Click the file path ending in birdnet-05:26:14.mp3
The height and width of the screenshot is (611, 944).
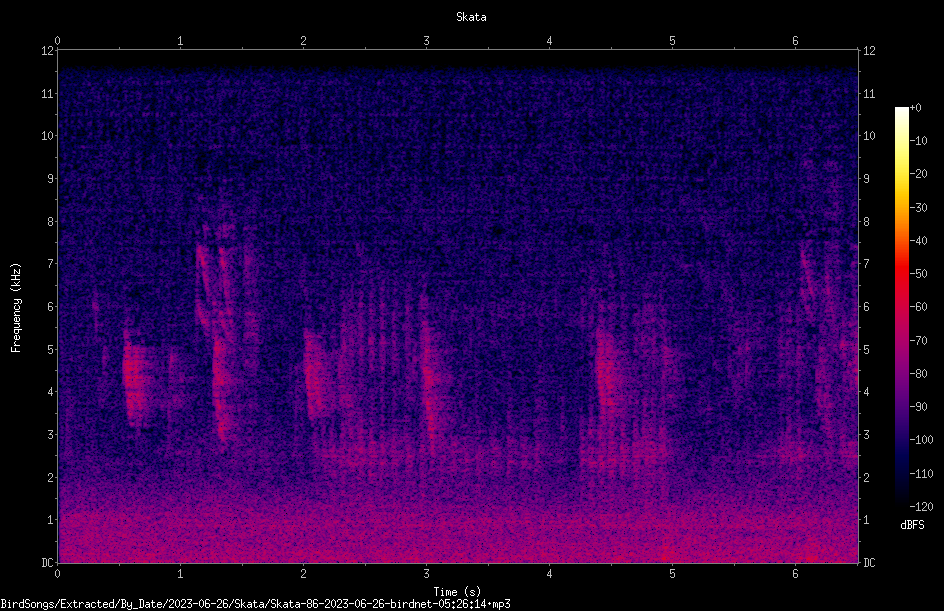(x=255, y=604)
